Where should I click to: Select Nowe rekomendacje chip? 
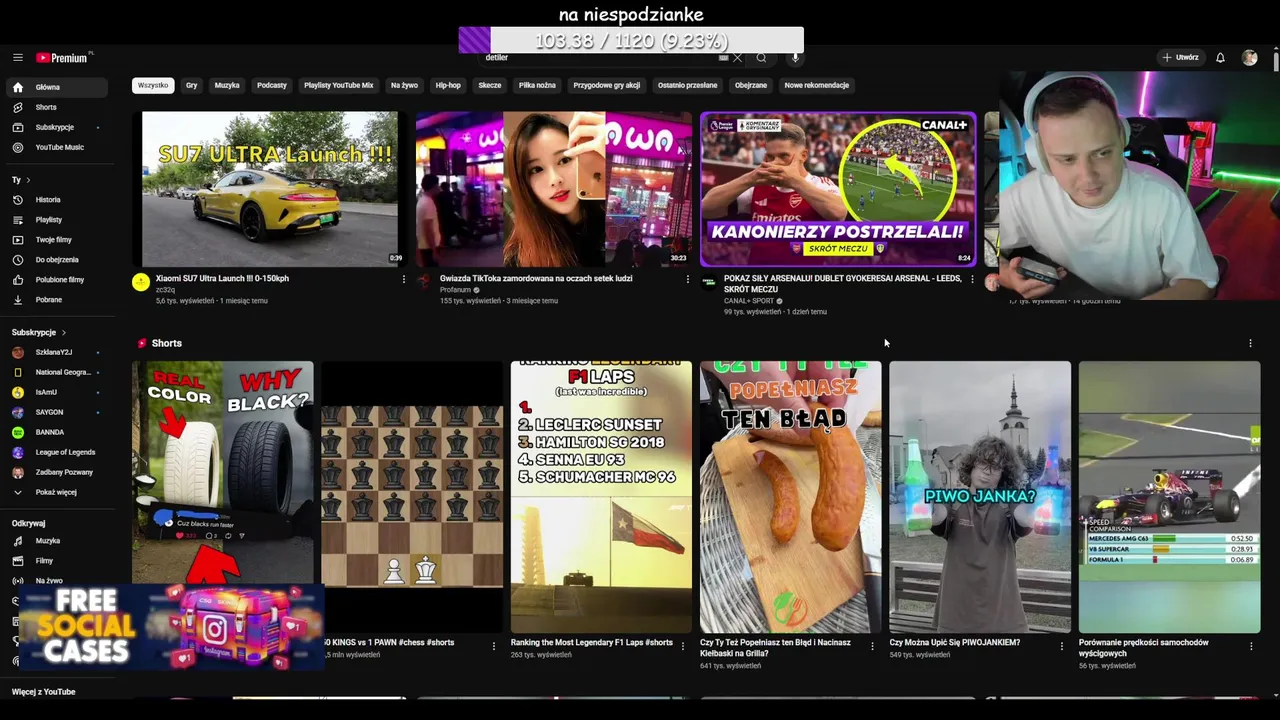tap(817, 85)
